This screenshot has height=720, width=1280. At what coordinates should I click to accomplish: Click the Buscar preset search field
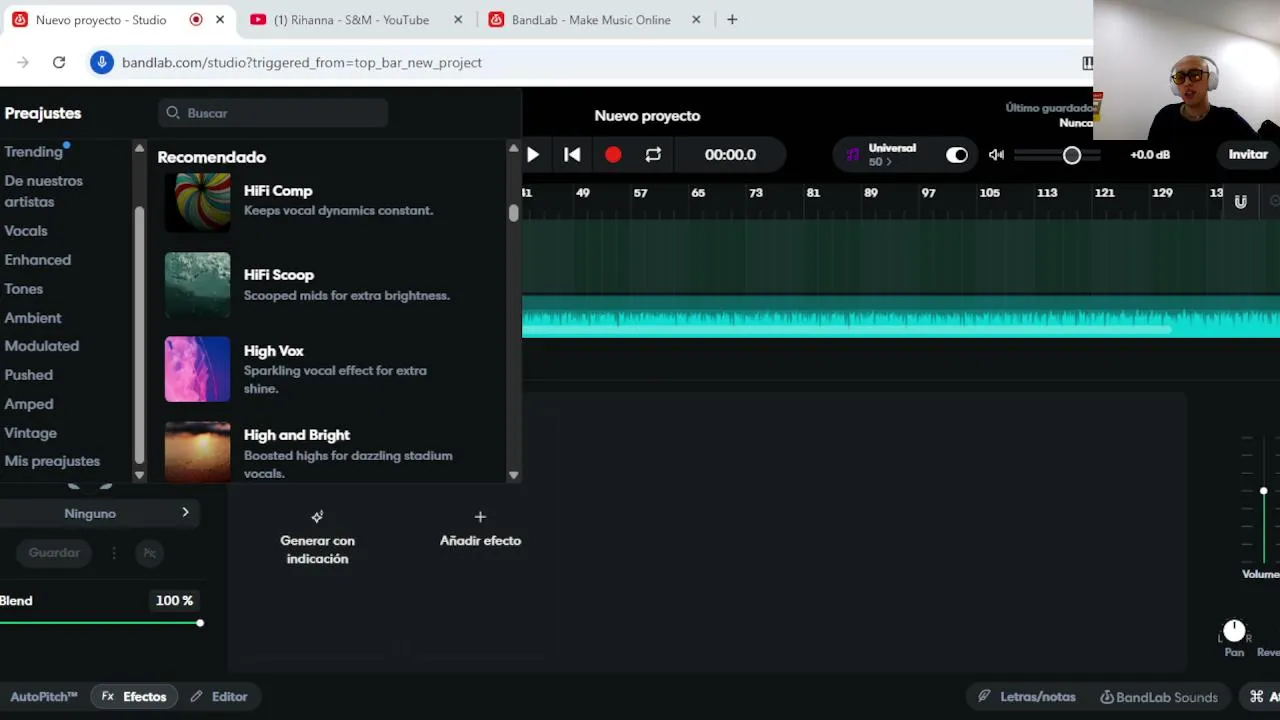[273, 113]
